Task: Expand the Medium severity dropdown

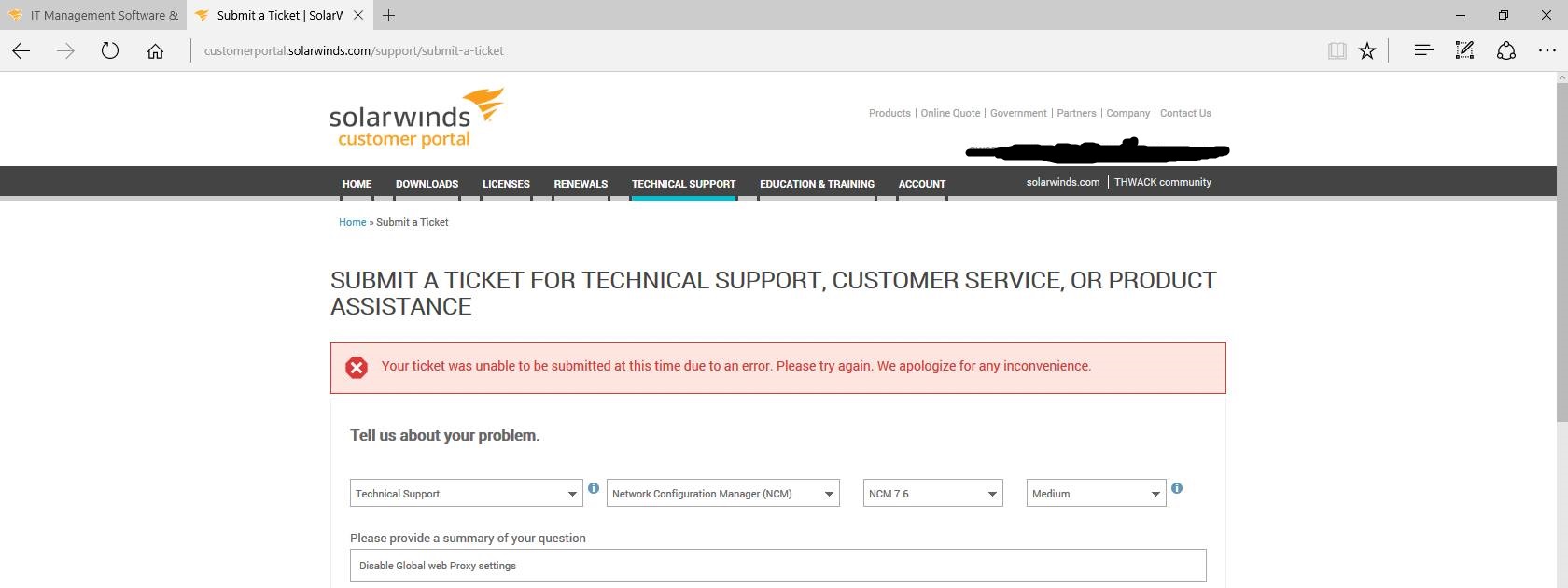Action: 1097,493
